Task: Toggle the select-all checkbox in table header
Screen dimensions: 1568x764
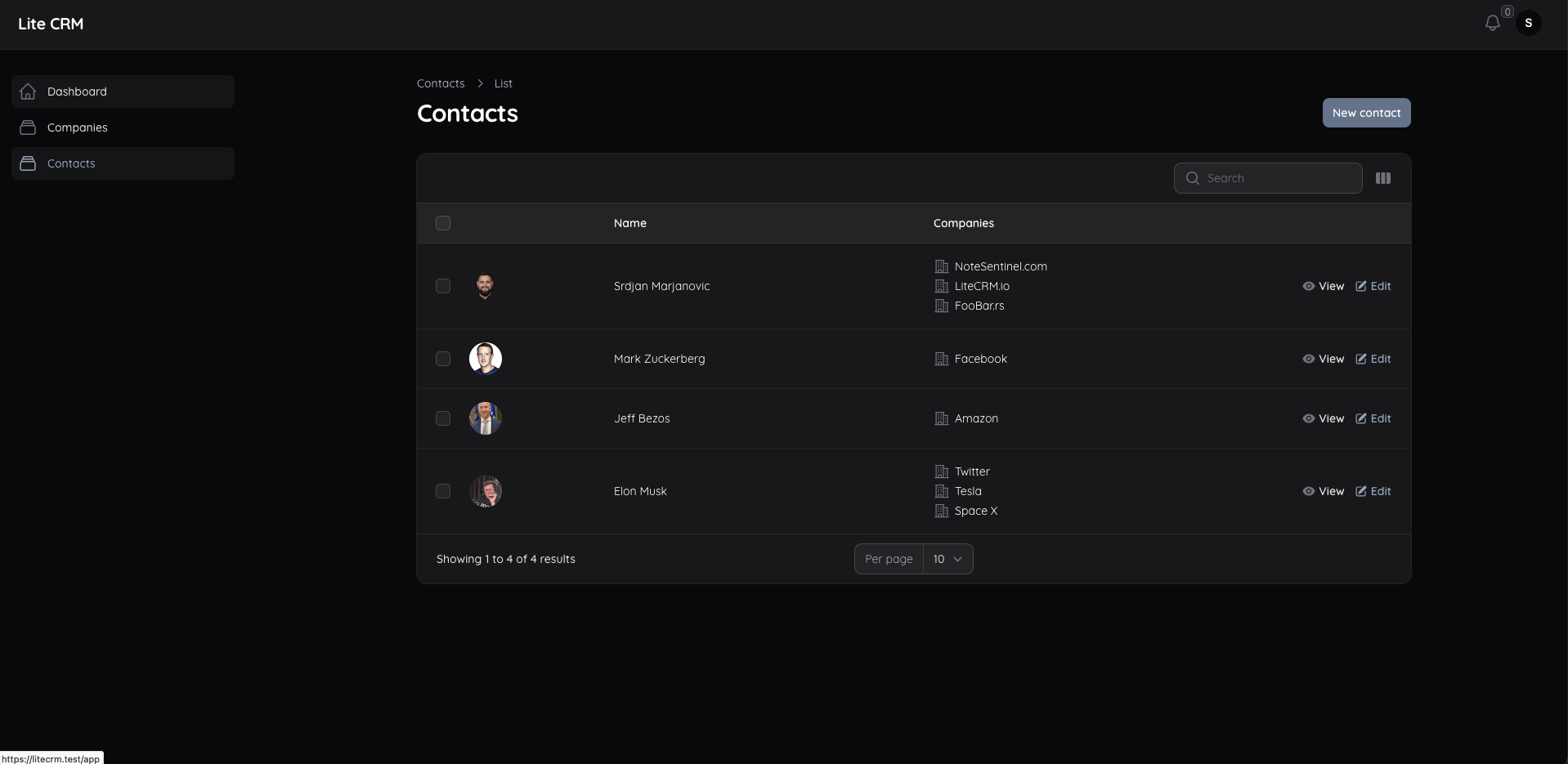Action: click(443, 222)
